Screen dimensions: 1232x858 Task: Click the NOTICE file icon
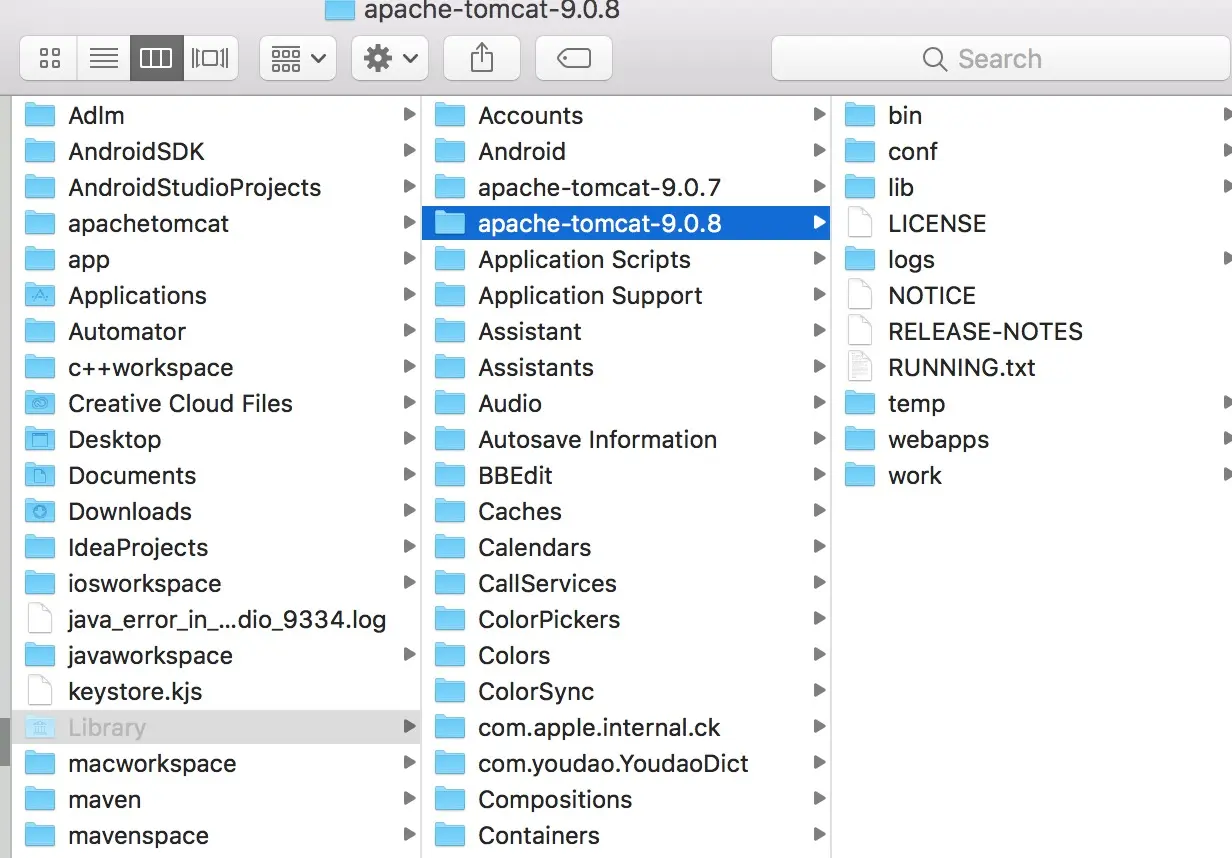click(860, 296)
